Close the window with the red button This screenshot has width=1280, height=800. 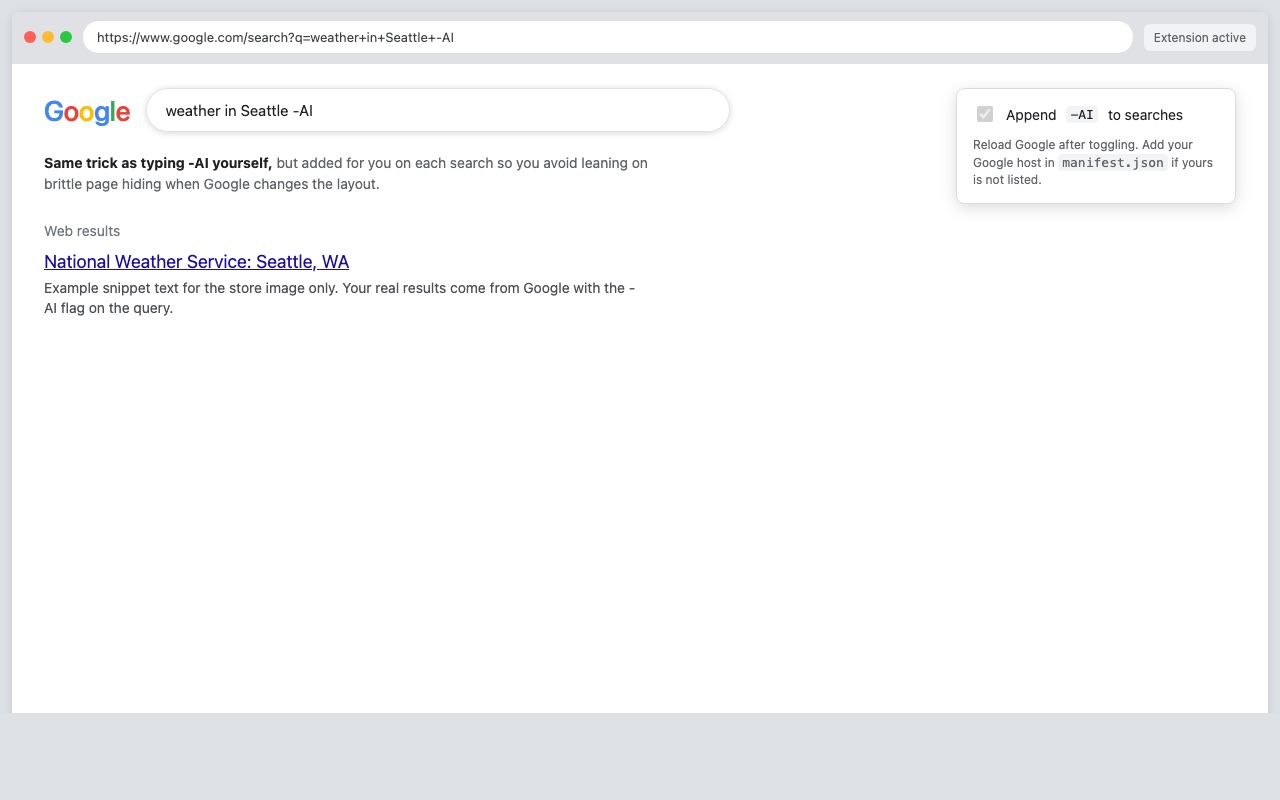30,37
